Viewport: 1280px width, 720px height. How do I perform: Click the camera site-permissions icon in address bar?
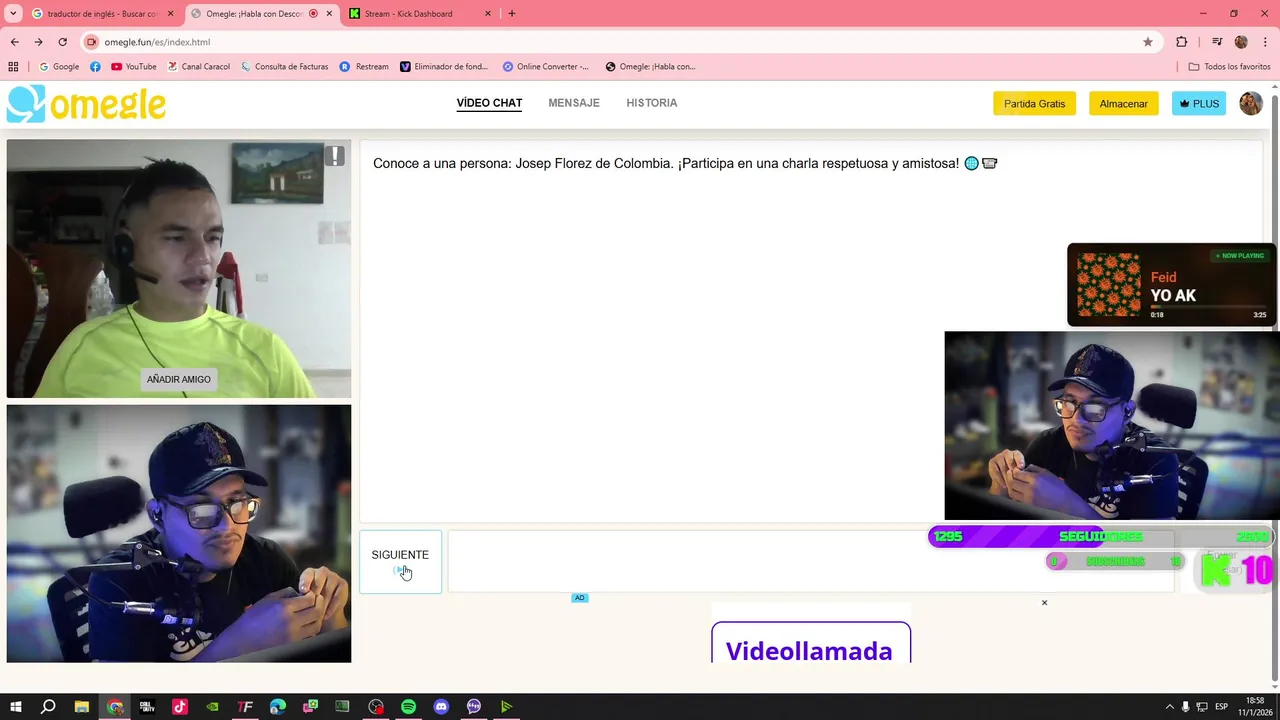[x=92, y=42]
